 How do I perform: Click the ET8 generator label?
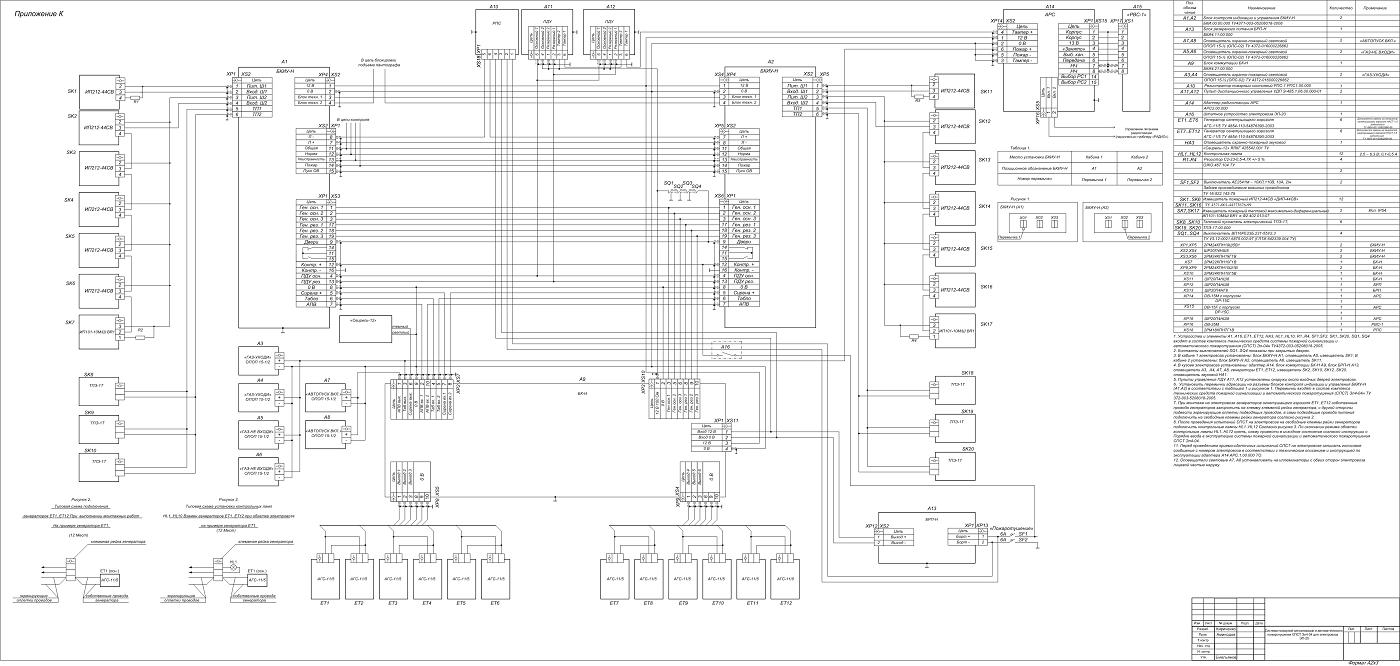coord(648,604)
